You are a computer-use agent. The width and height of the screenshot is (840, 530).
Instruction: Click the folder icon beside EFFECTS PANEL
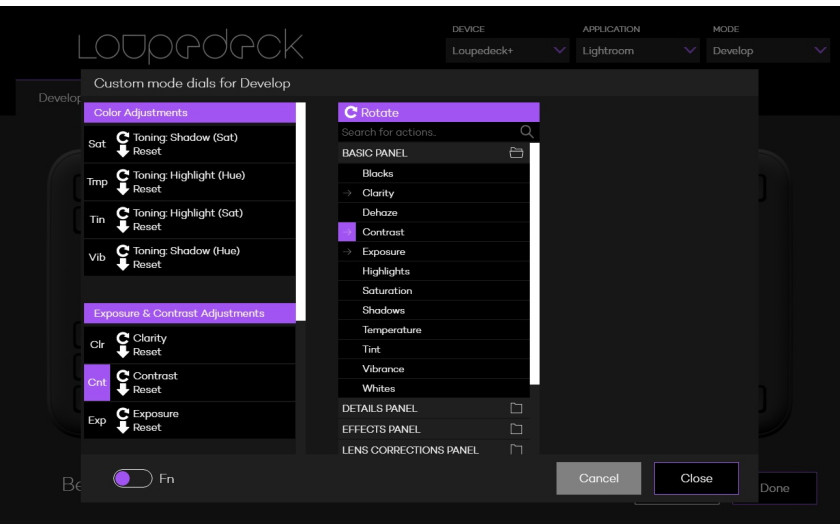click(516, 429)
